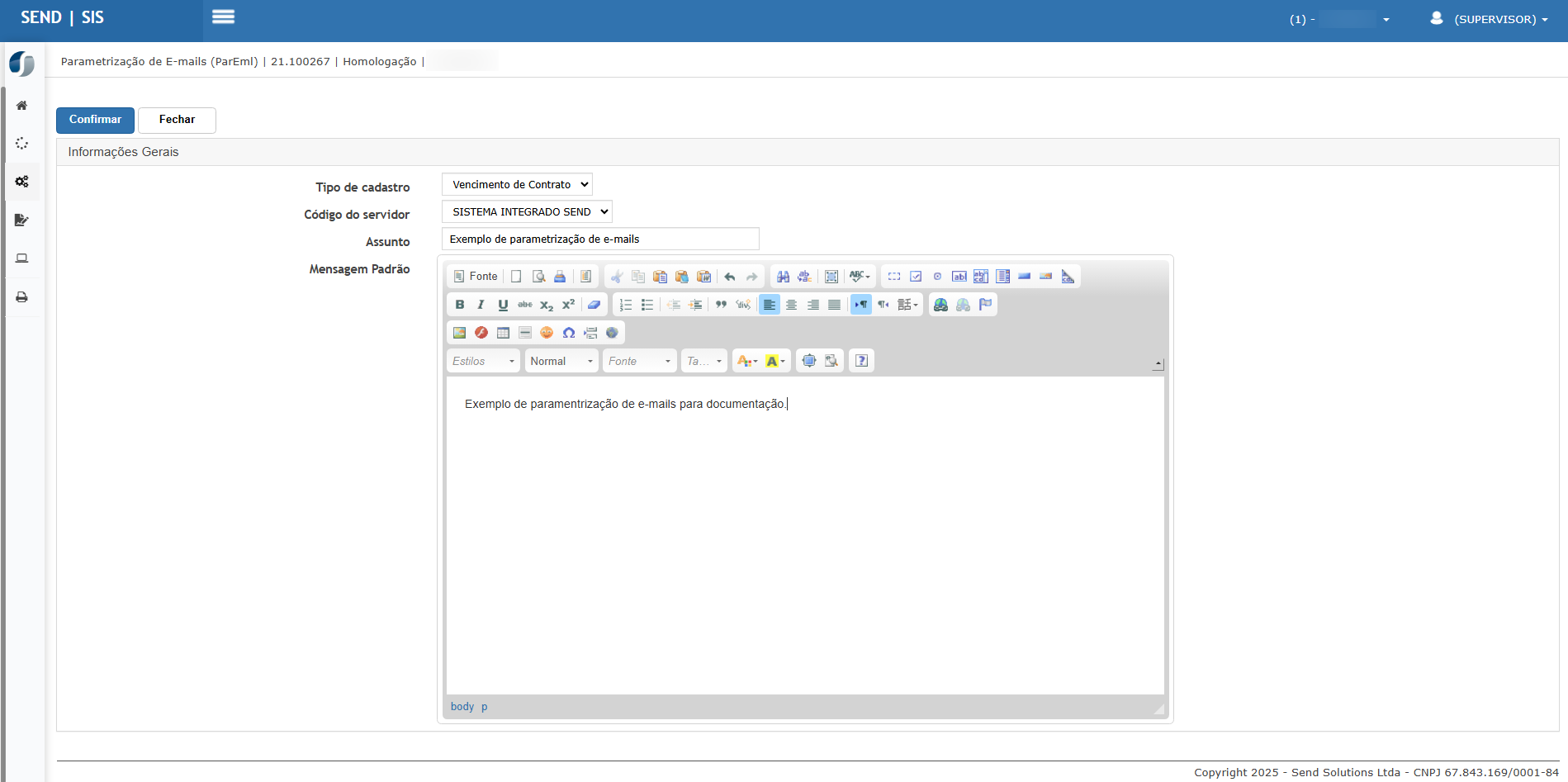This screenshot has width=1568, height=782.
Task: Insert a special character (omega icon)
Action: pyautogui.click(x=569, y=333)
